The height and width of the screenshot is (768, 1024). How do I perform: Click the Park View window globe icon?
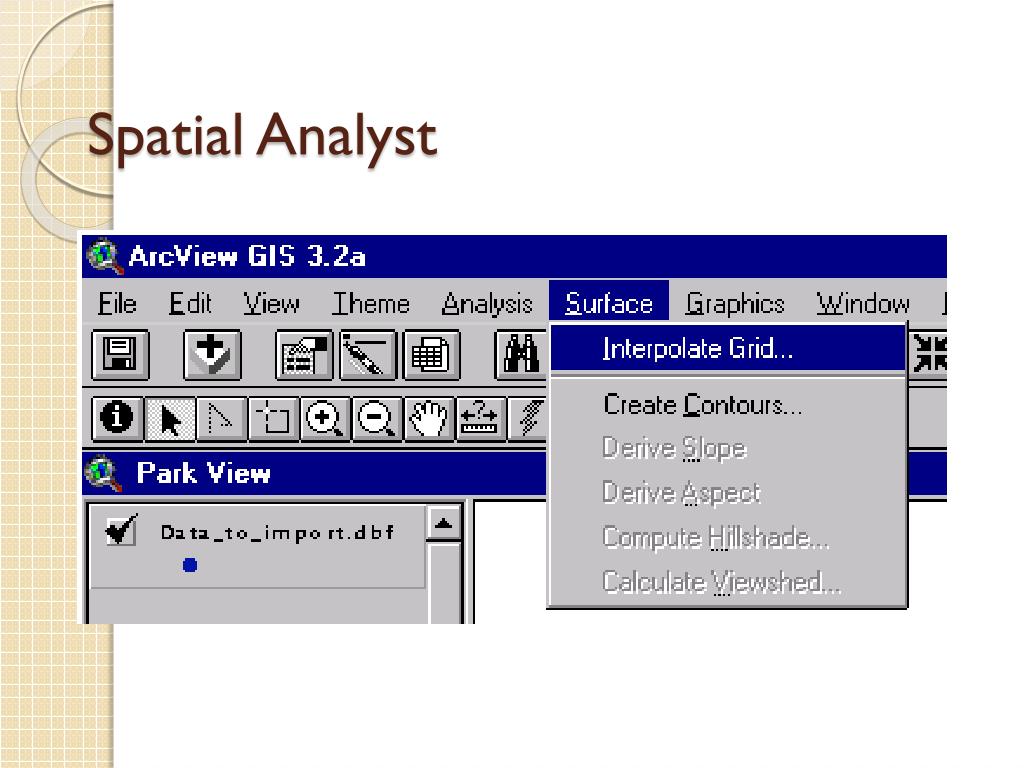tap(104, 473)
